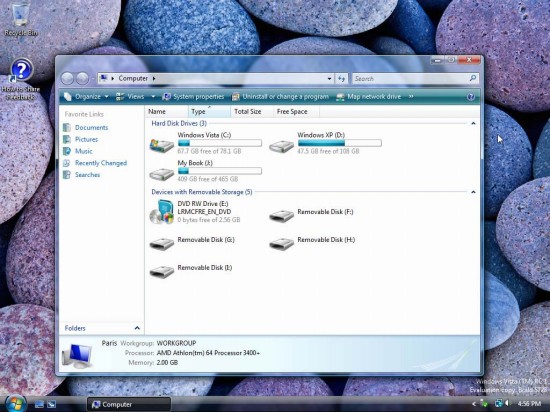Open the address bar history dropdown
The width and height of the screenshot is (550, 412).
(x=329, y=79)
